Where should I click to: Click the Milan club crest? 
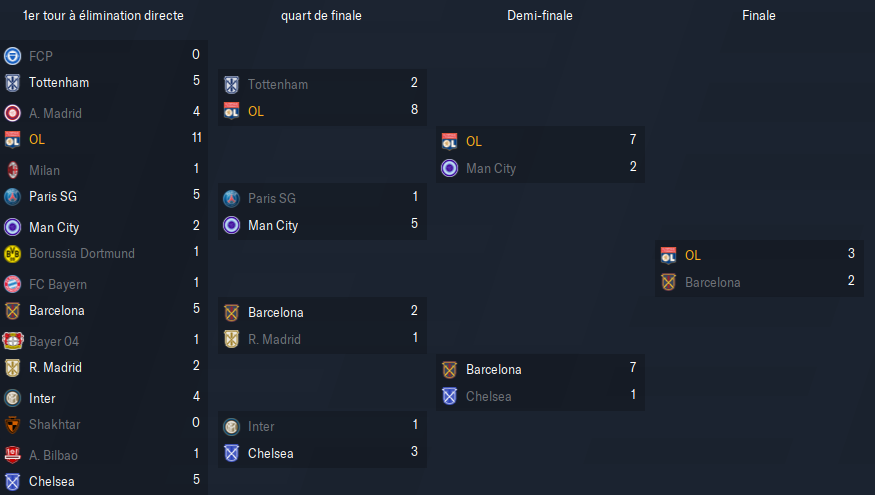pyautogui.click(x=12, y=170)
